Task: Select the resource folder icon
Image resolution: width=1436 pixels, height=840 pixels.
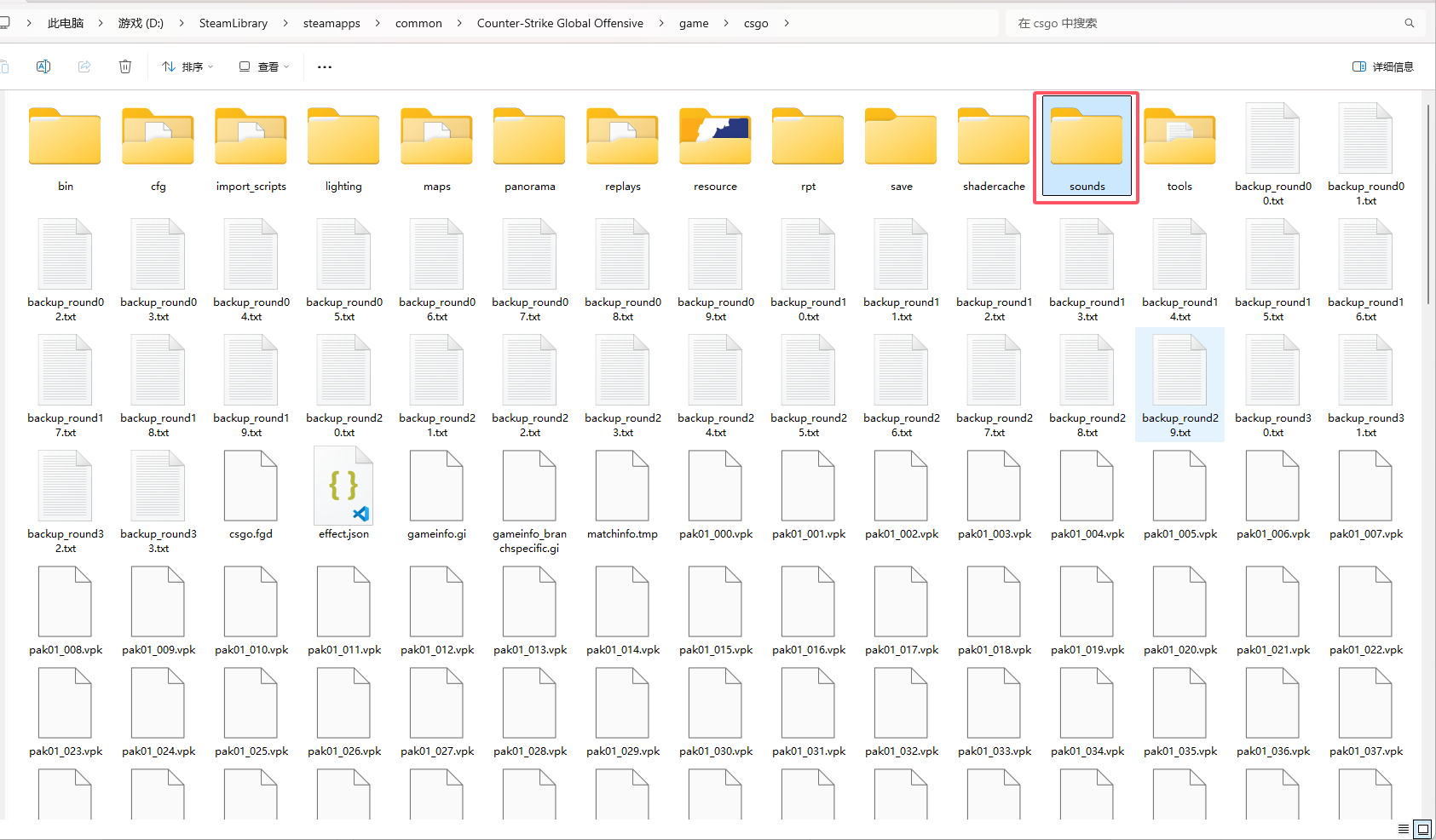Action: pyautogui.click(x=715, y=138)
